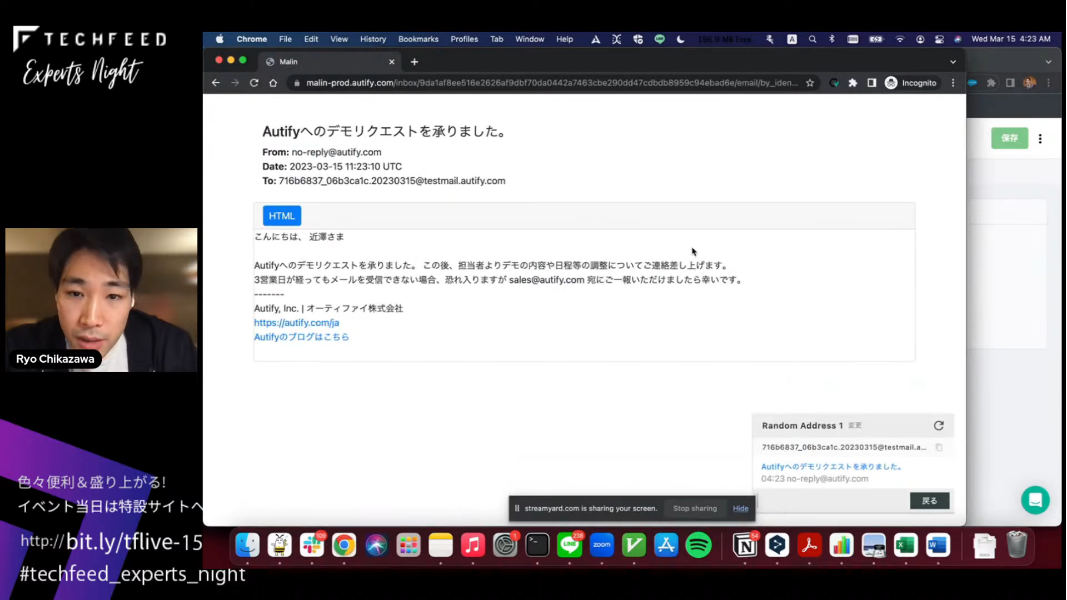This screenshot has width=1067, height=600.
Task: Open the Chrome home page button
Action: 273,83
